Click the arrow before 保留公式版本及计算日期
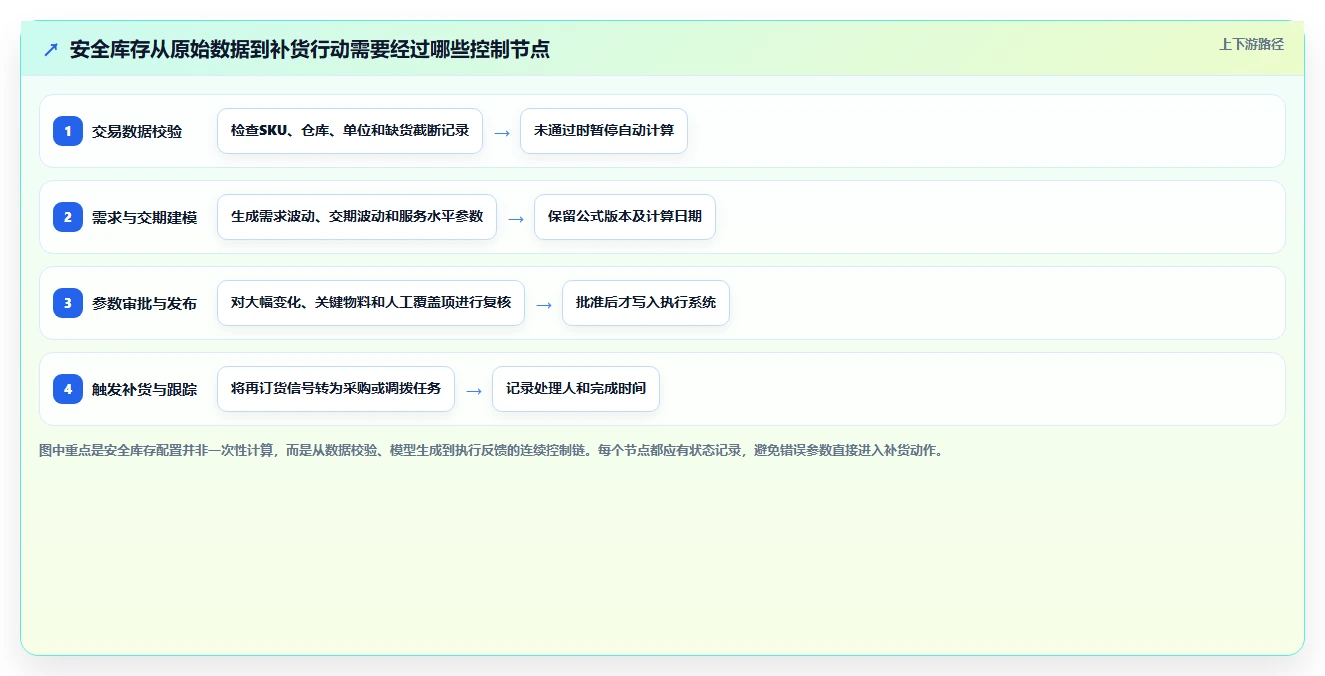 [x=516, y=218]
